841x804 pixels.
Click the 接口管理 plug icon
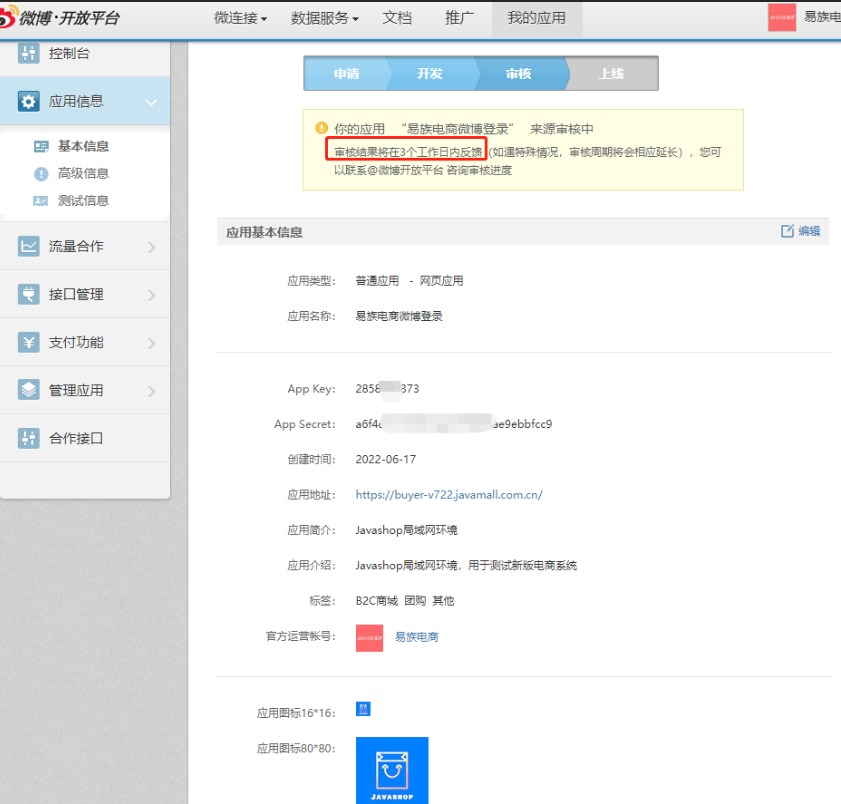click(29, 294)
